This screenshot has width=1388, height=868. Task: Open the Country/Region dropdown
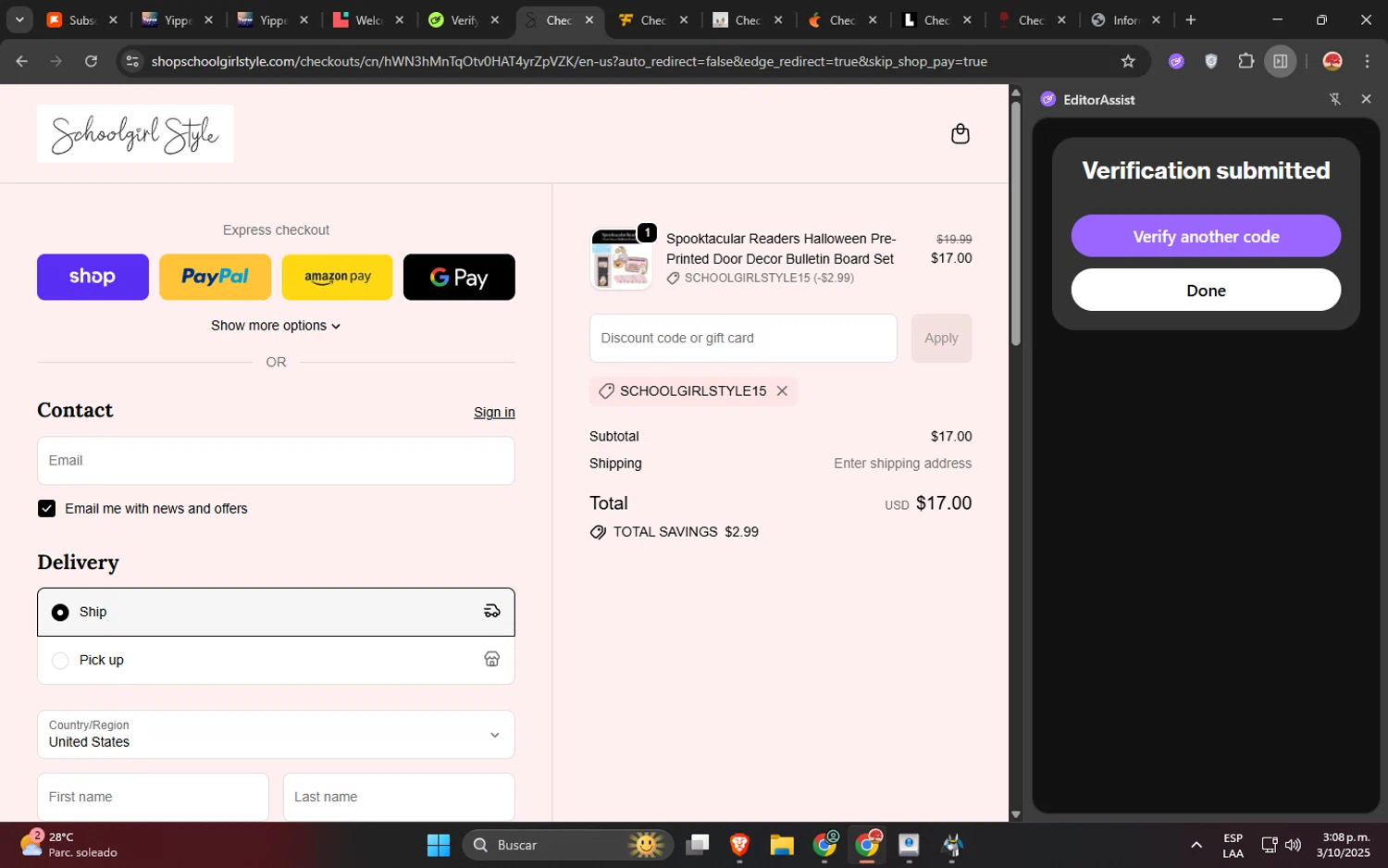click(x=276, y=735)
